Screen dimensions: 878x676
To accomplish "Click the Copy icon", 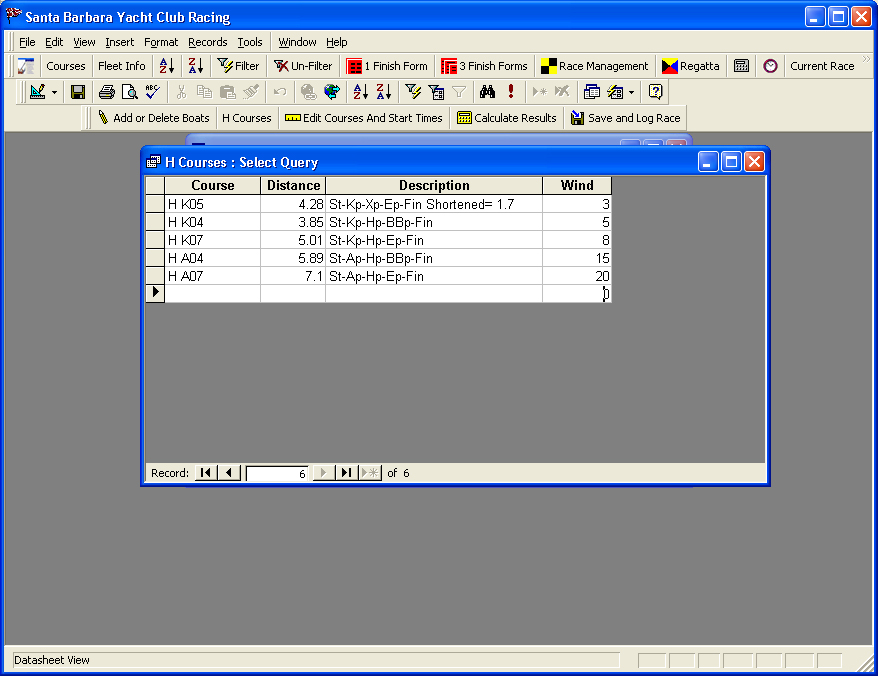I will click(x=204, y=92).
